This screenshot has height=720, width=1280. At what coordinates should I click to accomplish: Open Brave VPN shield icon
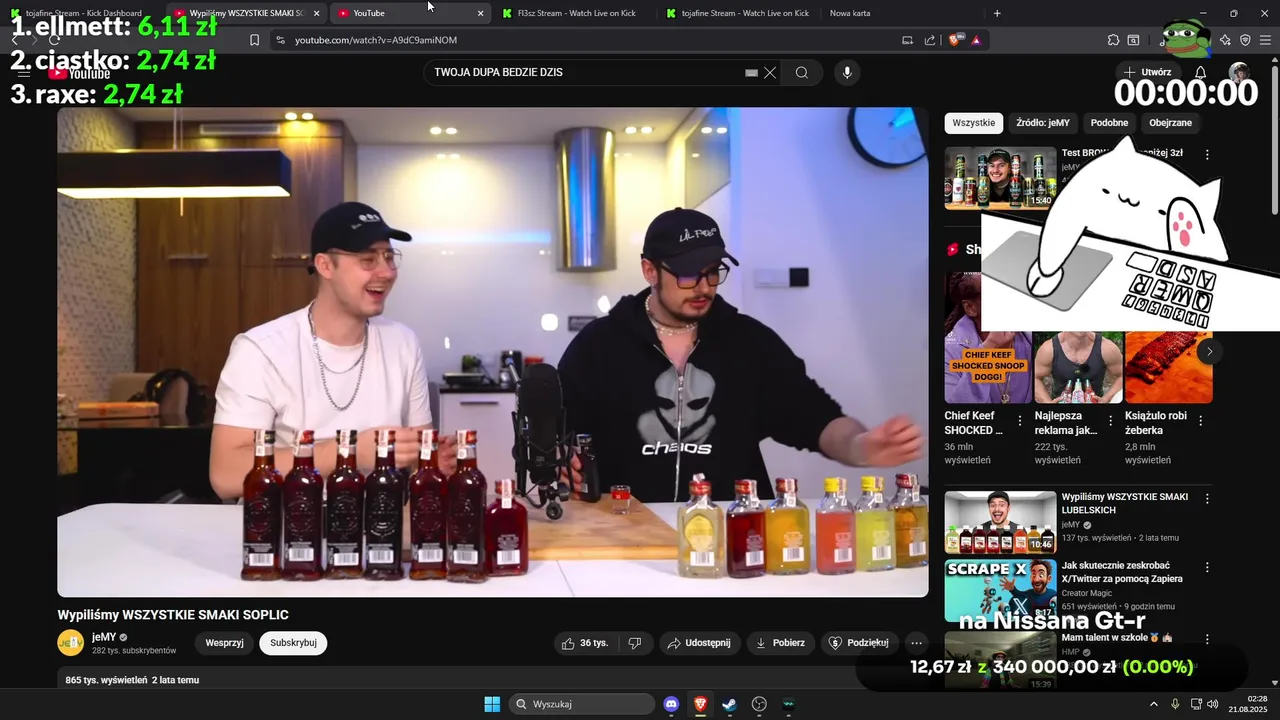(1245, 40)
